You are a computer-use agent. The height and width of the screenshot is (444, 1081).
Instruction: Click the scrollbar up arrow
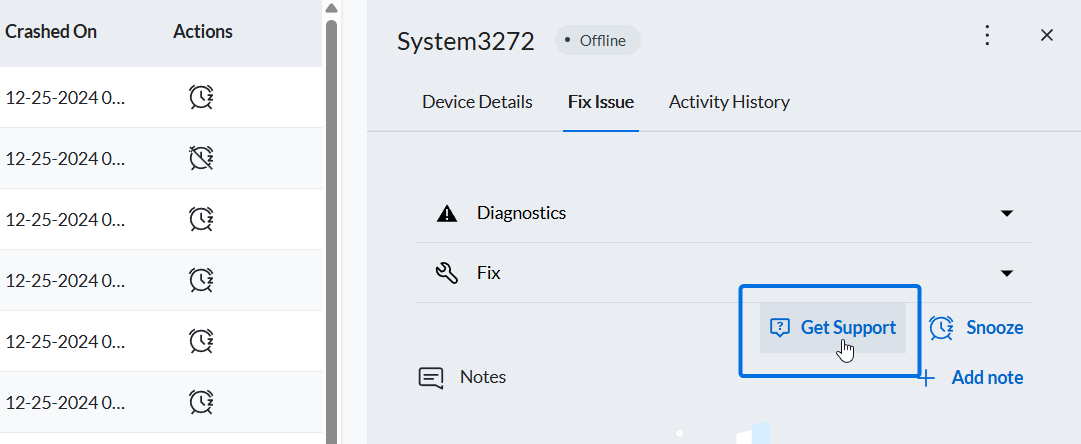coord(331,8)
